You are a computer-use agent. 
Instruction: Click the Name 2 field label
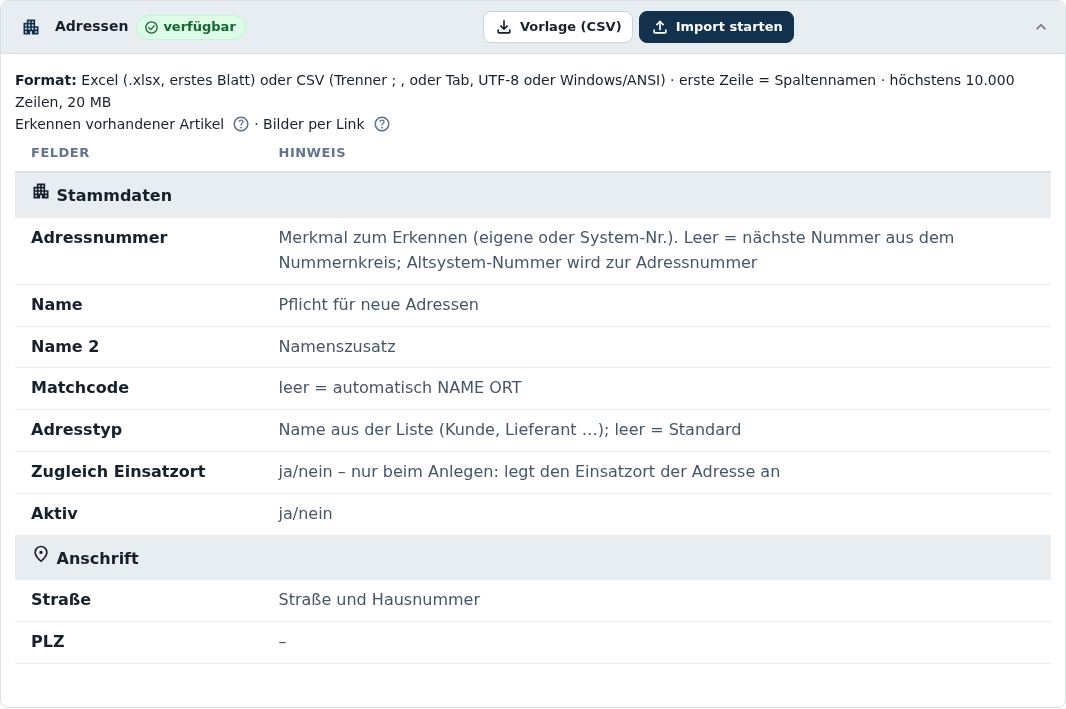click(65, 347)
